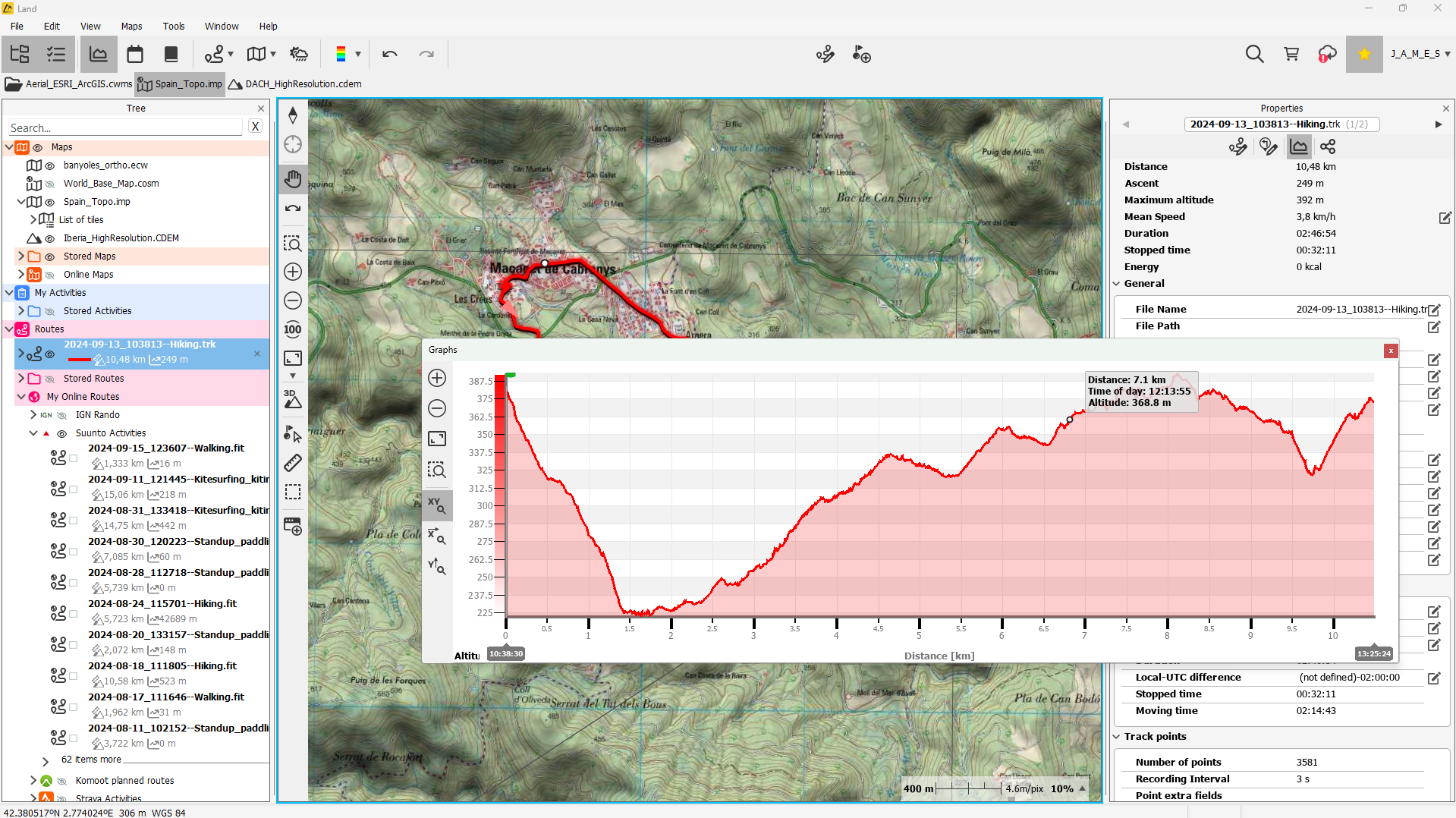The image size is (1456, 818).
Task: Toggle visibility of Spain_Topo.imp map
Action: pyautogui.click(x=50, y=202)
